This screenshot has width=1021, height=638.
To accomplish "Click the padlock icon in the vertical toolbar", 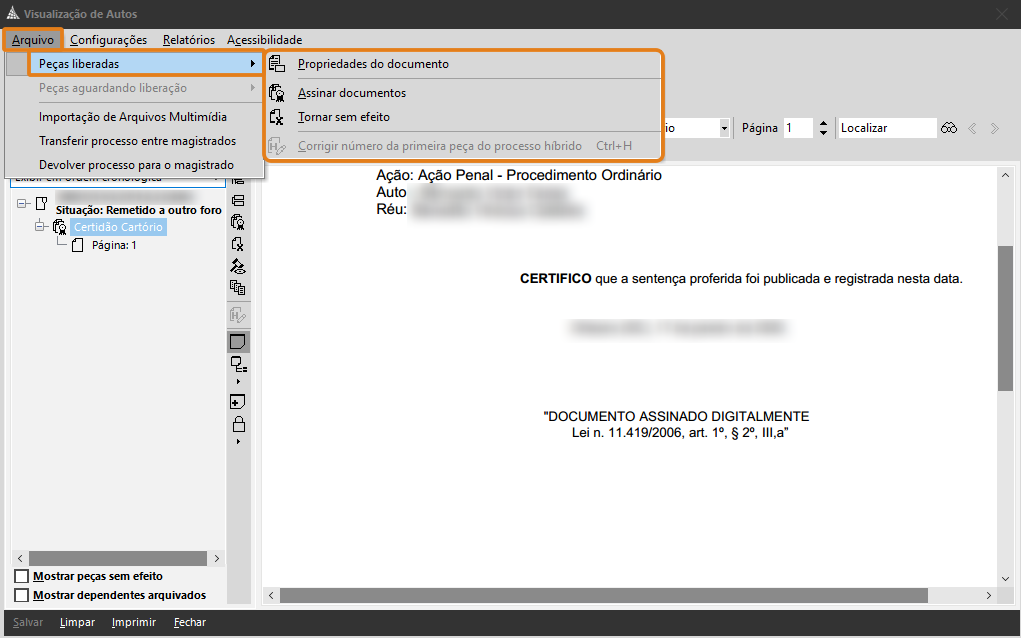I will (238, 424).
